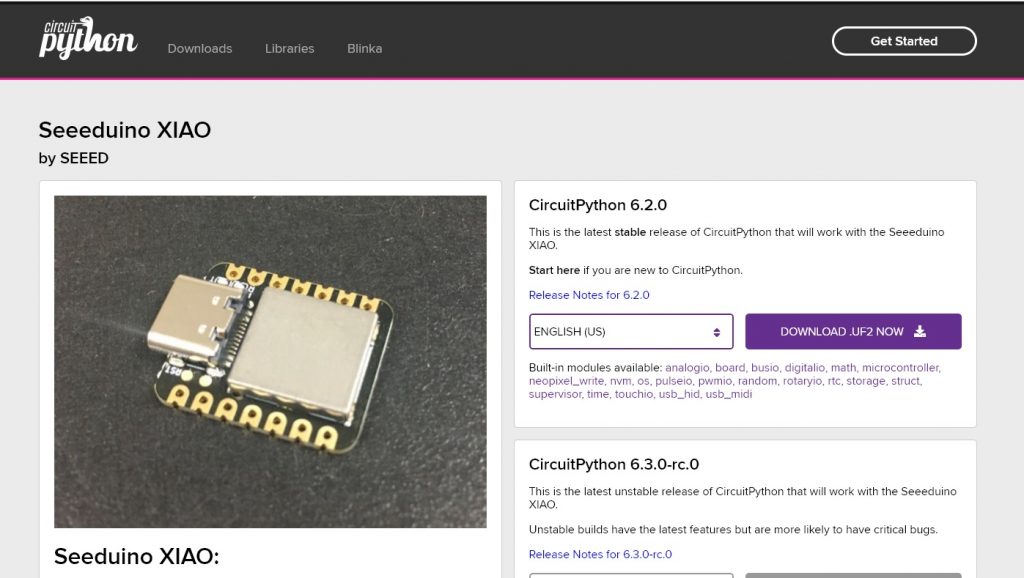Viewport: 1024px width, 578px height.
Task: Open the busio module link
Action: point(765,368)
